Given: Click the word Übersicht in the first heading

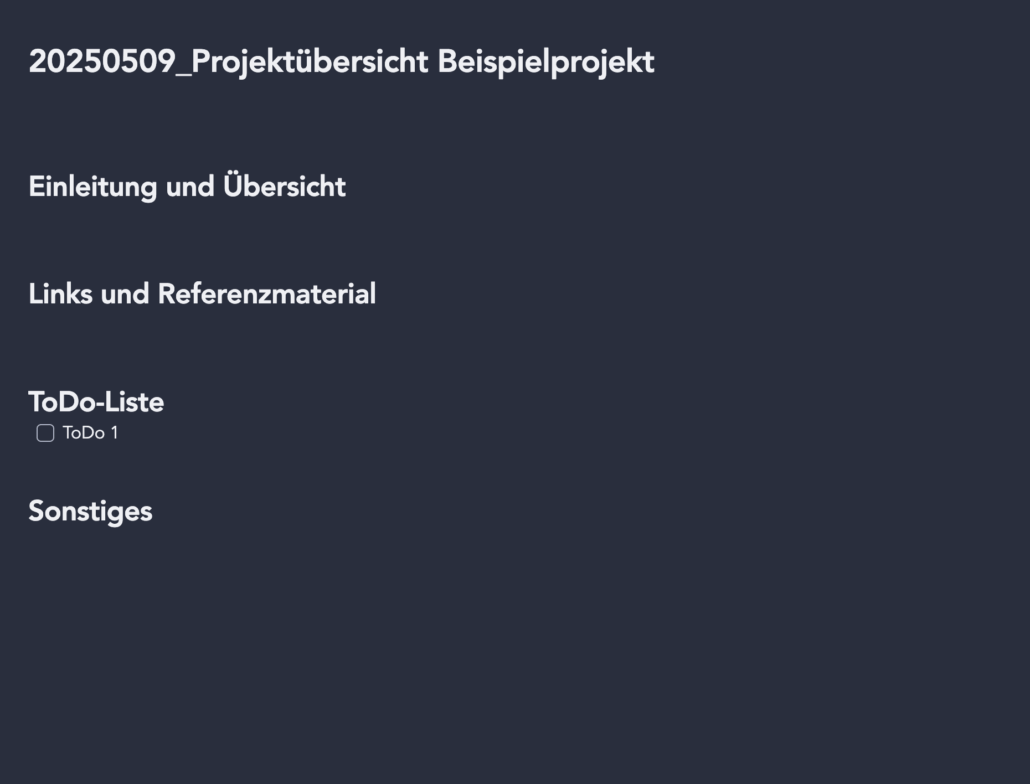Looking at the screenshot, I should click(284, 186).
